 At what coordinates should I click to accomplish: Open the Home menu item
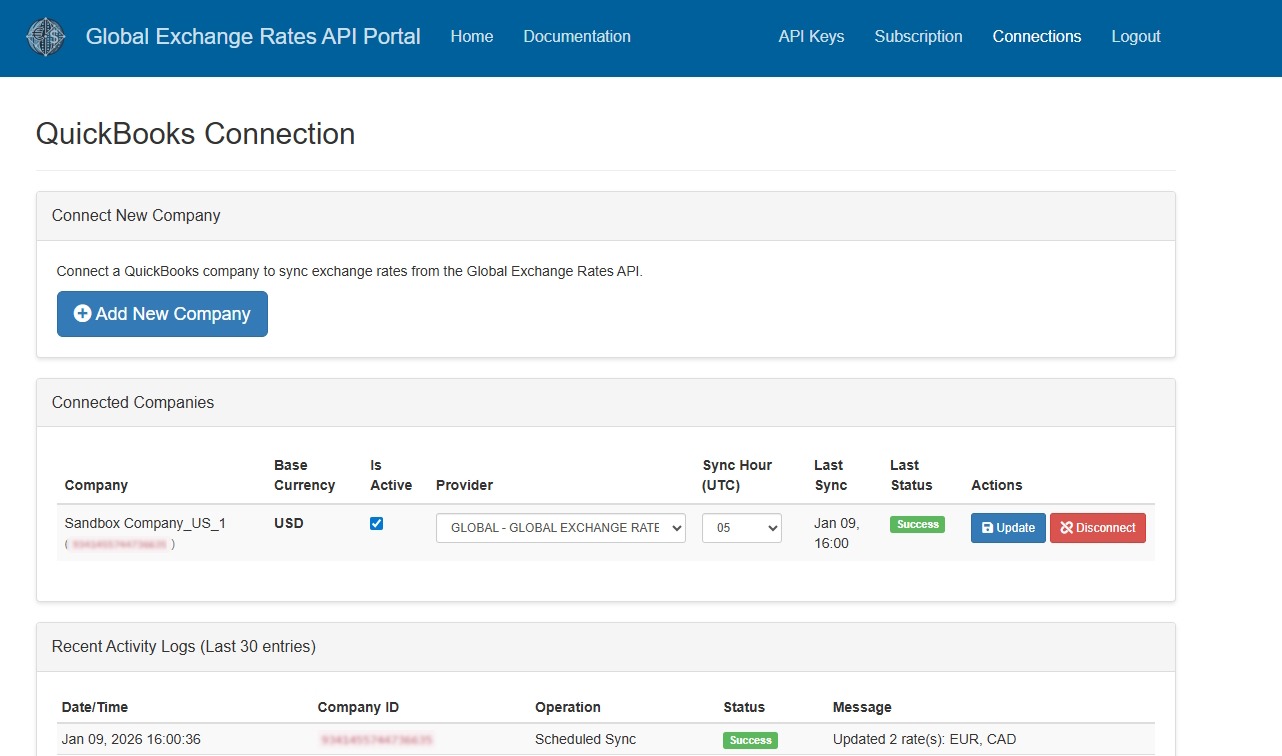tap(471, 37)
